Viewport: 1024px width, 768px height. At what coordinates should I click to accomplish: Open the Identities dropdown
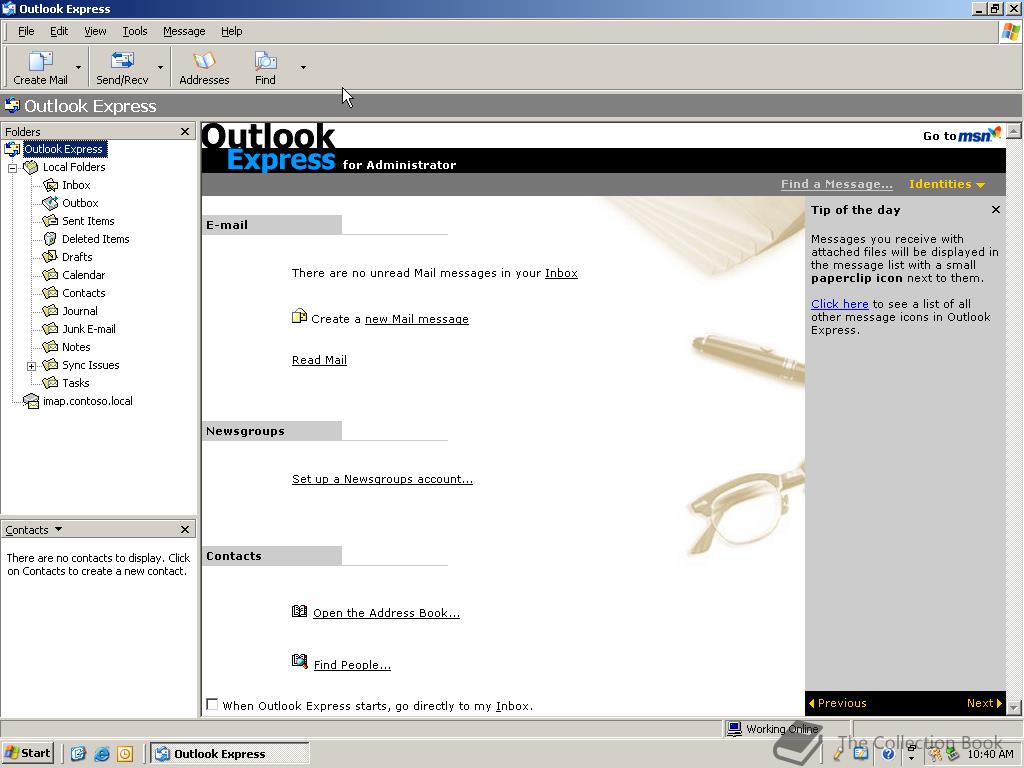pos(946,184)
